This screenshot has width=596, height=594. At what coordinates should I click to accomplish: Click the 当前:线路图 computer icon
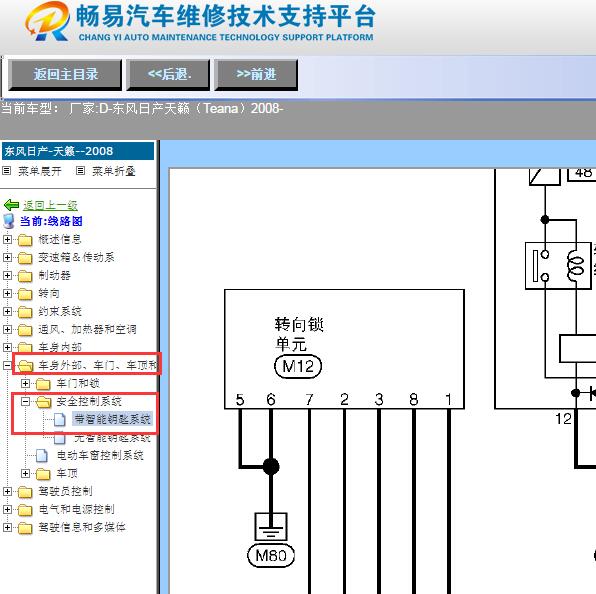[x=9, y=221]
